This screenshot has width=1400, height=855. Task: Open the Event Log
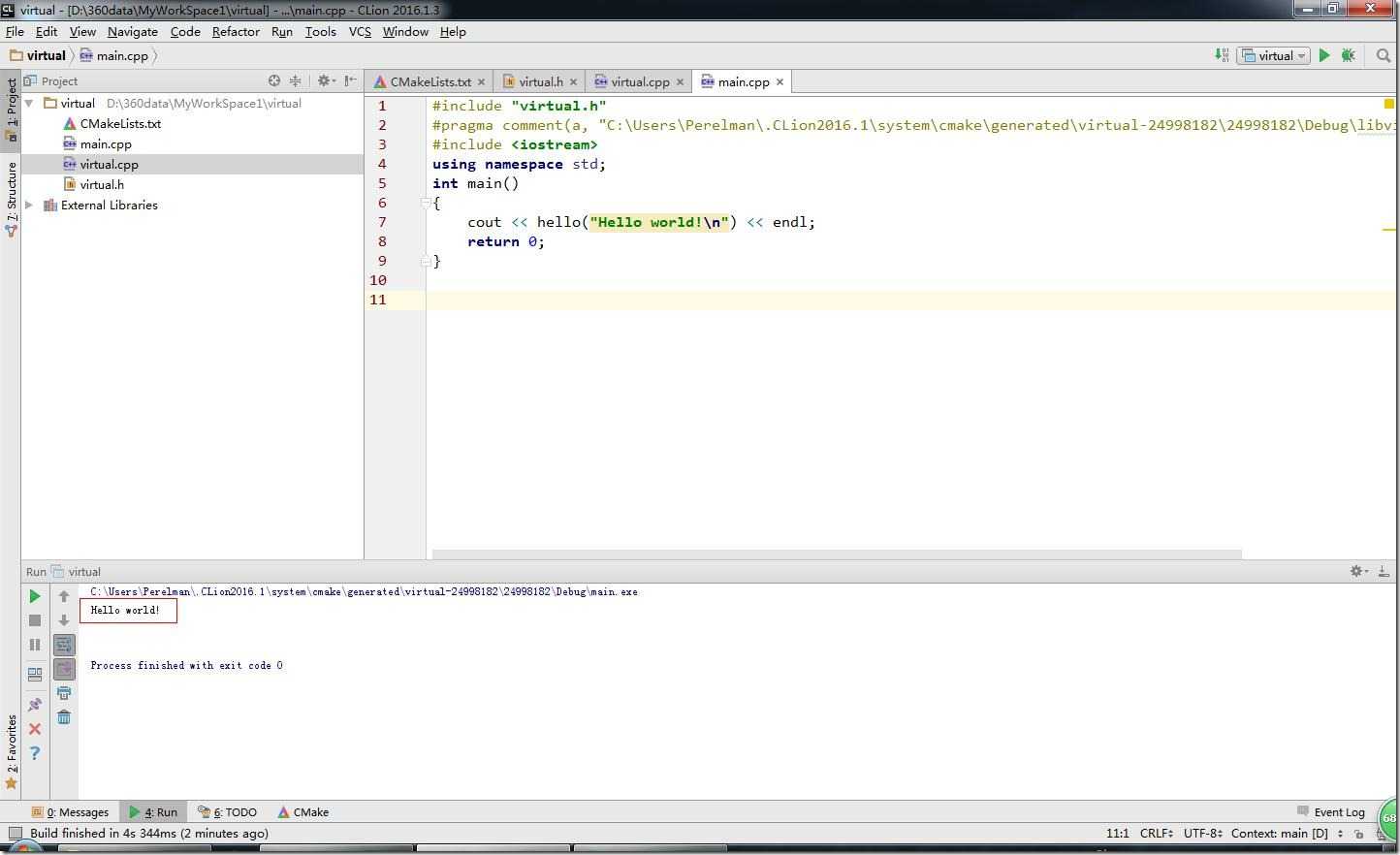pyautogui.click(x=1330, y=812)
